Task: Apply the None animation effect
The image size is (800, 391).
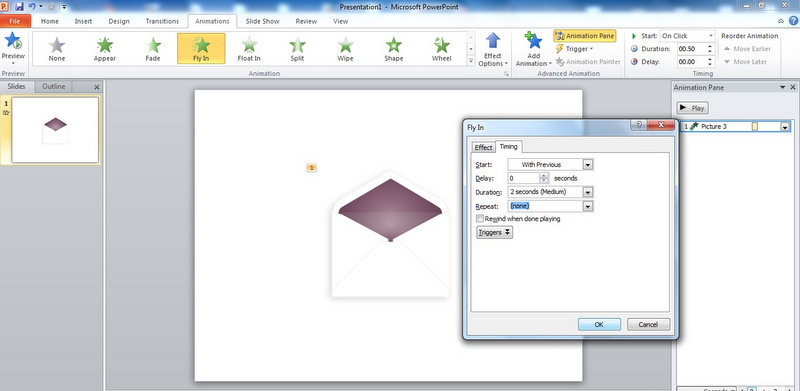Action: click(x=57, y=49)
